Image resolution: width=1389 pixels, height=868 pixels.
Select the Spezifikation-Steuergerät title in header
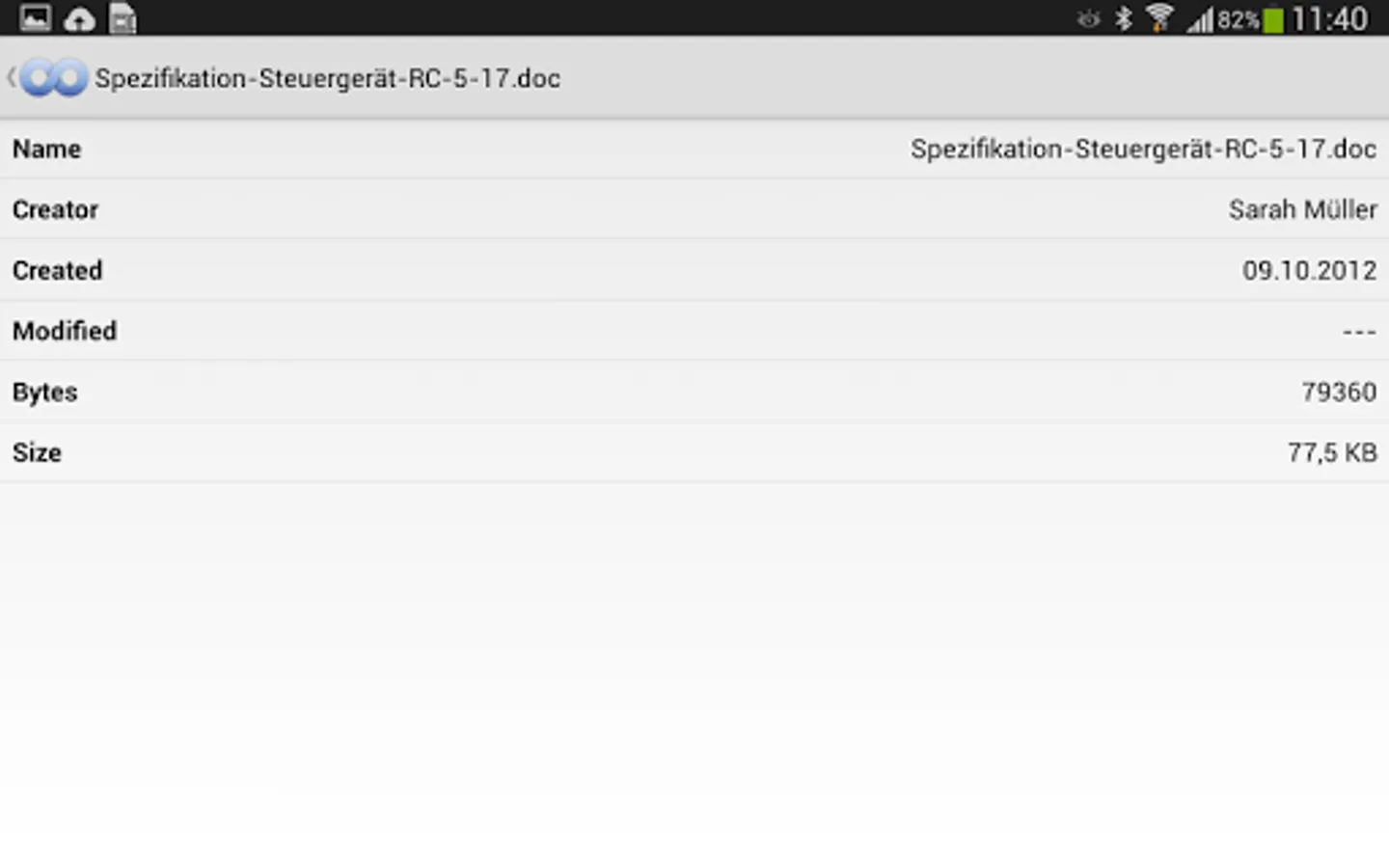coord(327,78)
